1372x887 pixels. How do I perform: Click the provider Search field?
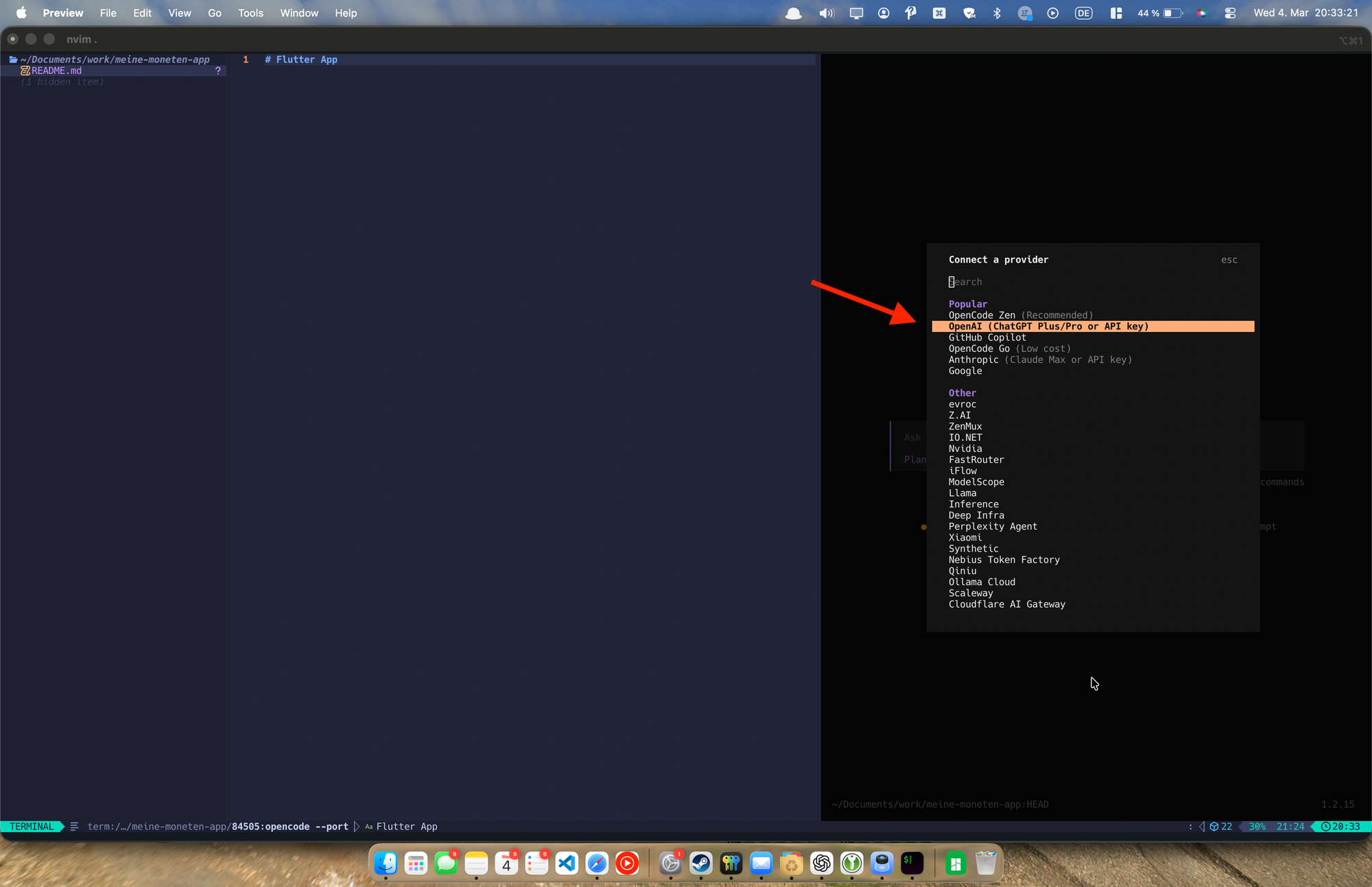point(1029,282)
